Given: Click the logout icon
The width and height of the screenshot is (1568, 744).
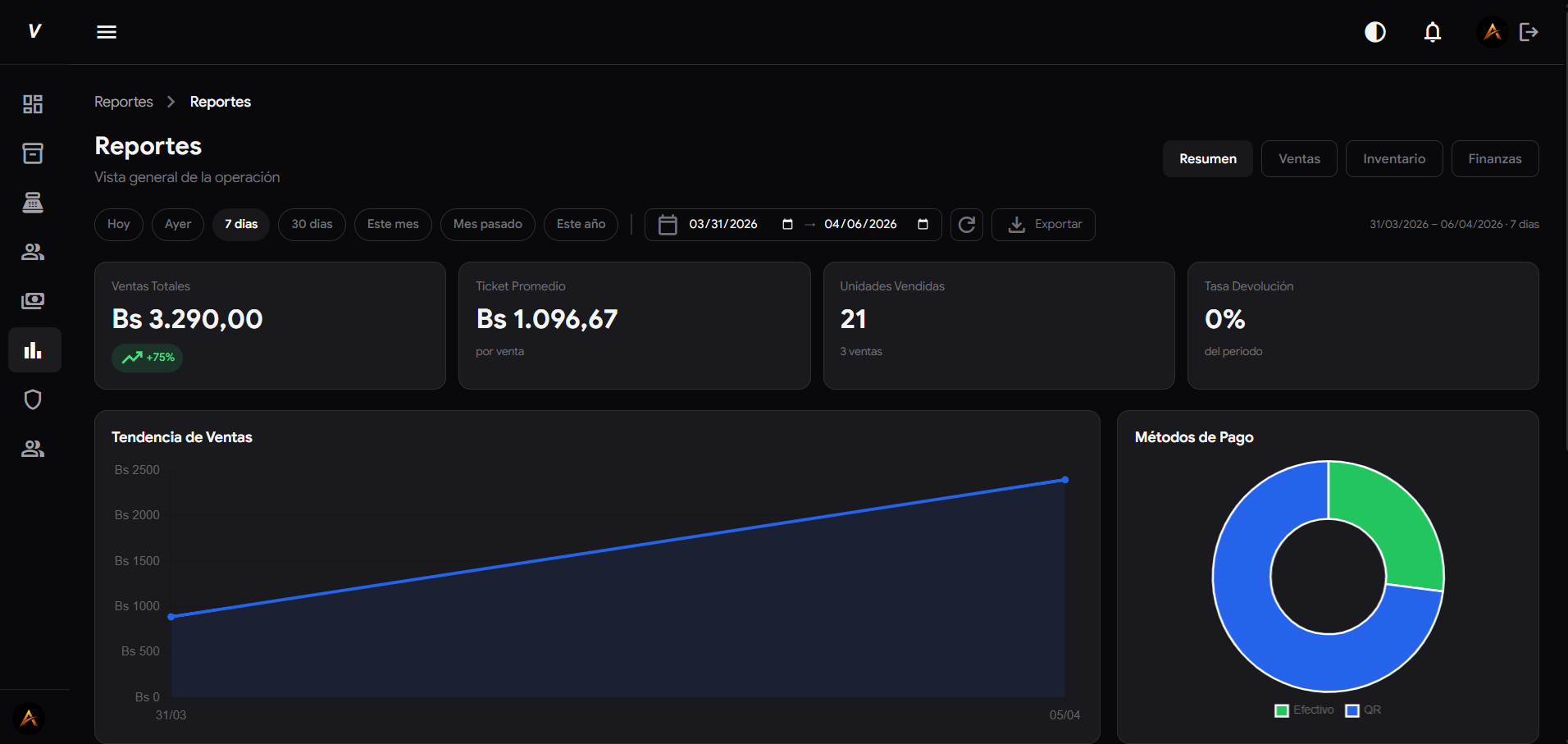Looking at the screenshot, I should pos(1529,32).
